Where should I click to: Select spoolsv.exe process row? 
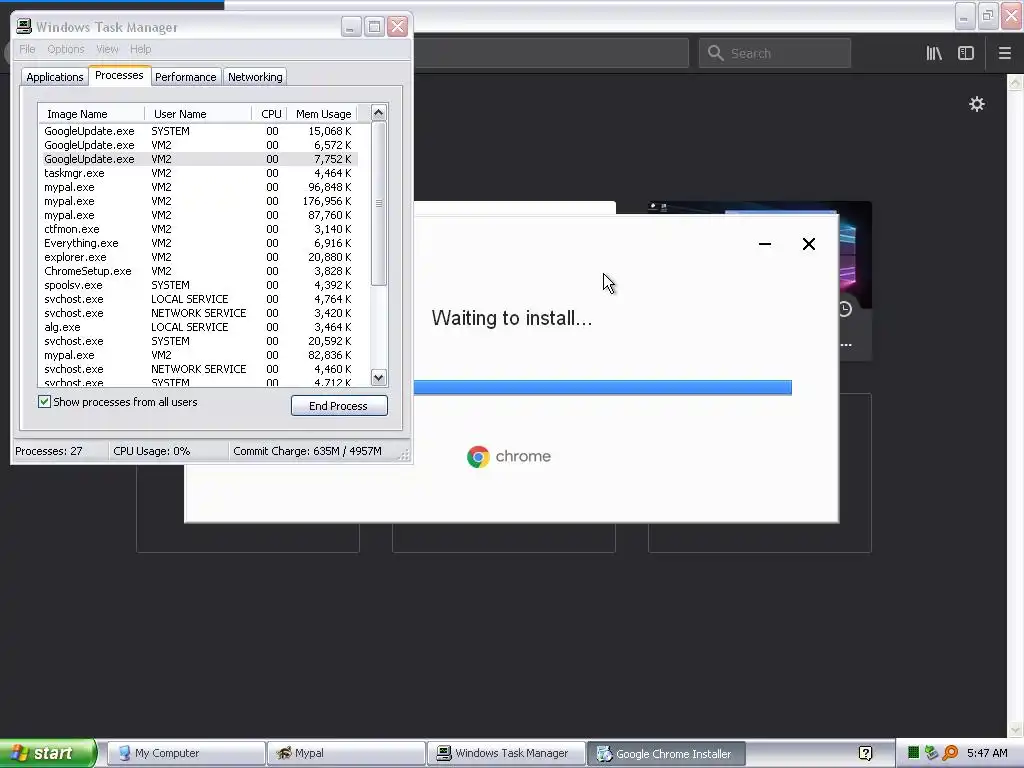pyautogui.click(x=199, y=285)
